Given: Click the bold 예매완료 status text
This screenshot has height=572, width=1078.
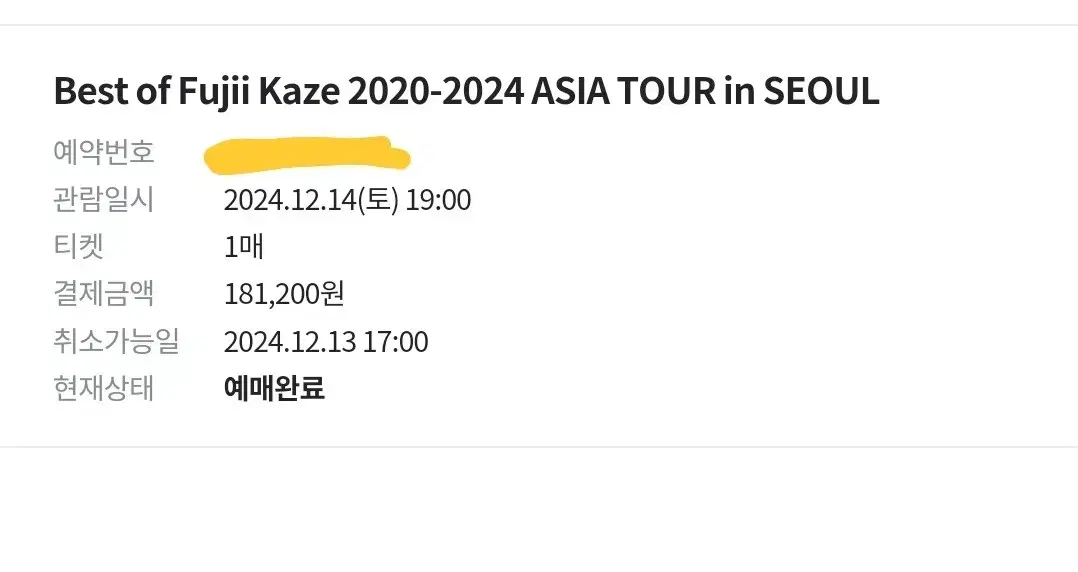Looking at the screenshot, I should [x=274, y=388].
